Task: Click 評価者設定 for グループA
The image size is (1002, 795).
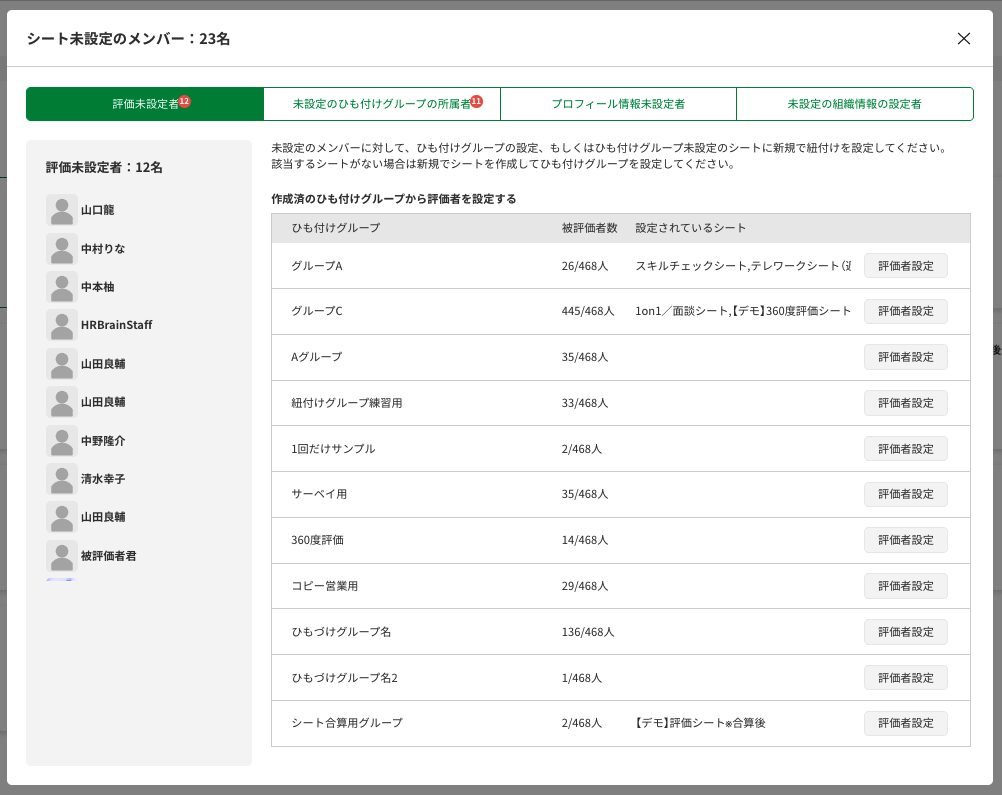Action: 905,265
